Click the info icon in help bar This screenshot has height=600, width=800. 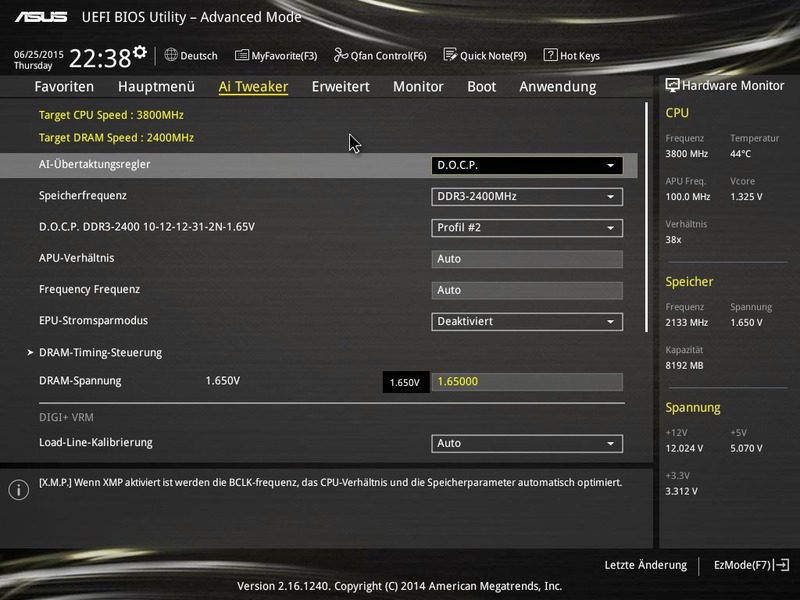click(18, 490)
